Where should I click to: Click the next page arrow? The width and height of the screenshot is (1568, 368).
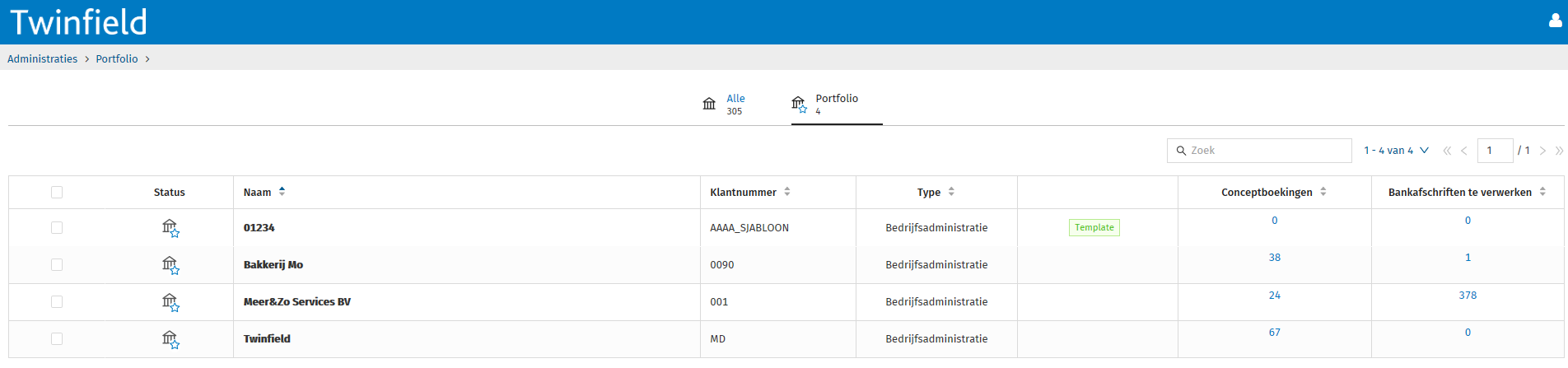point(1543,151)
